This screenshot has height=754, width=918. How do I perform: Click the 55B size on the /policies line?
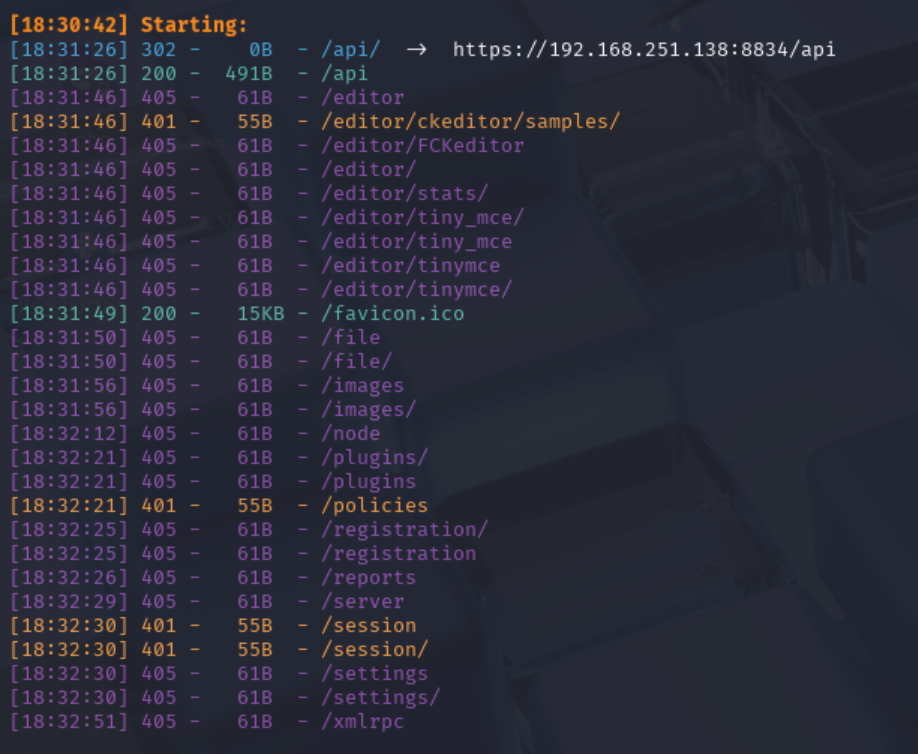pos(255,506)
